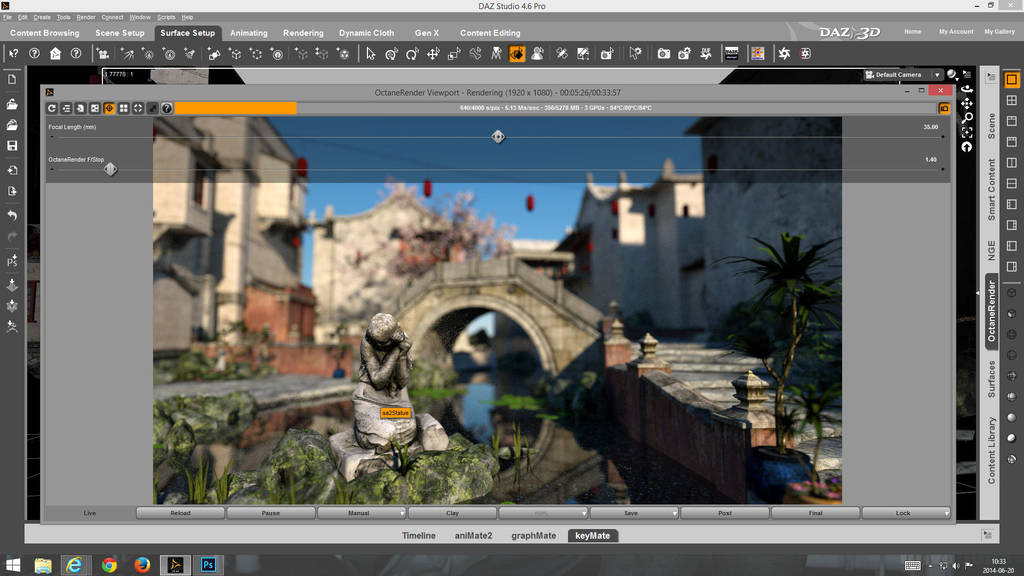Screen dimensions: 1024x576
Task: Click the sa2Statue label on the statue
Action: [x=396, y=410]
